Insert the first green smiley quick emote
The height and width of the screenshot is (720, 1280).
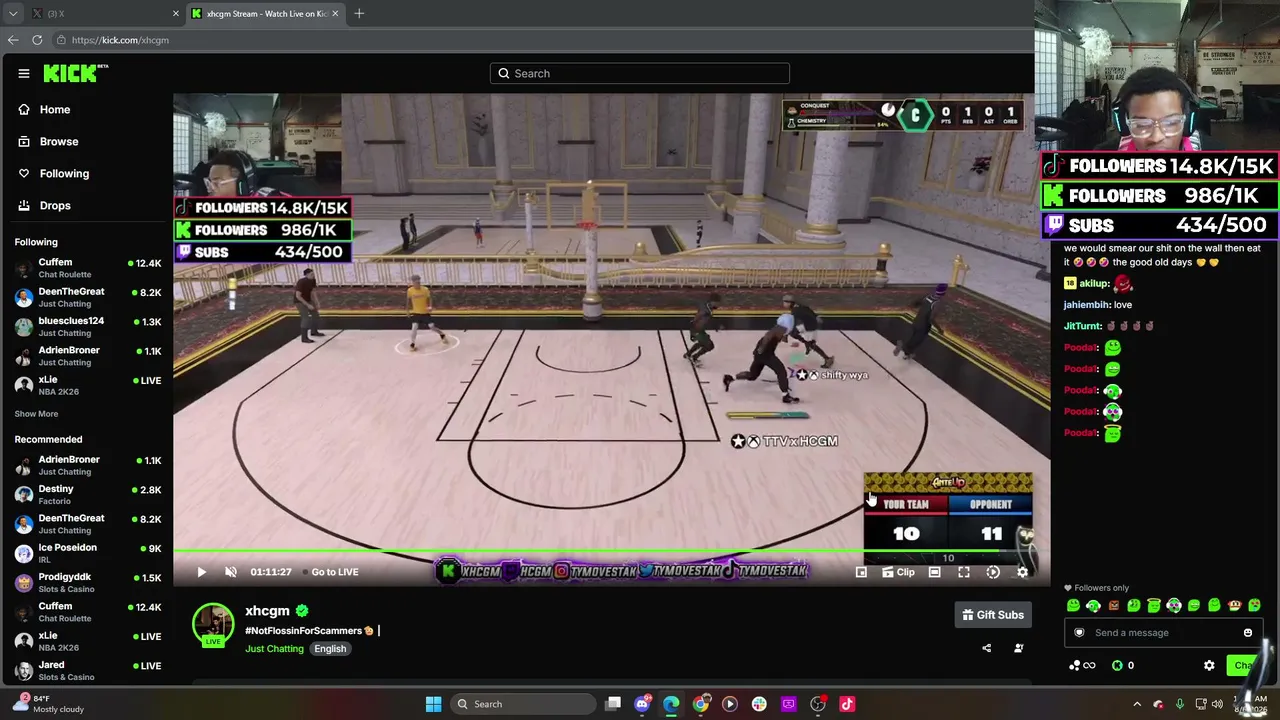pyautogui.click(x=1073, y=605)
